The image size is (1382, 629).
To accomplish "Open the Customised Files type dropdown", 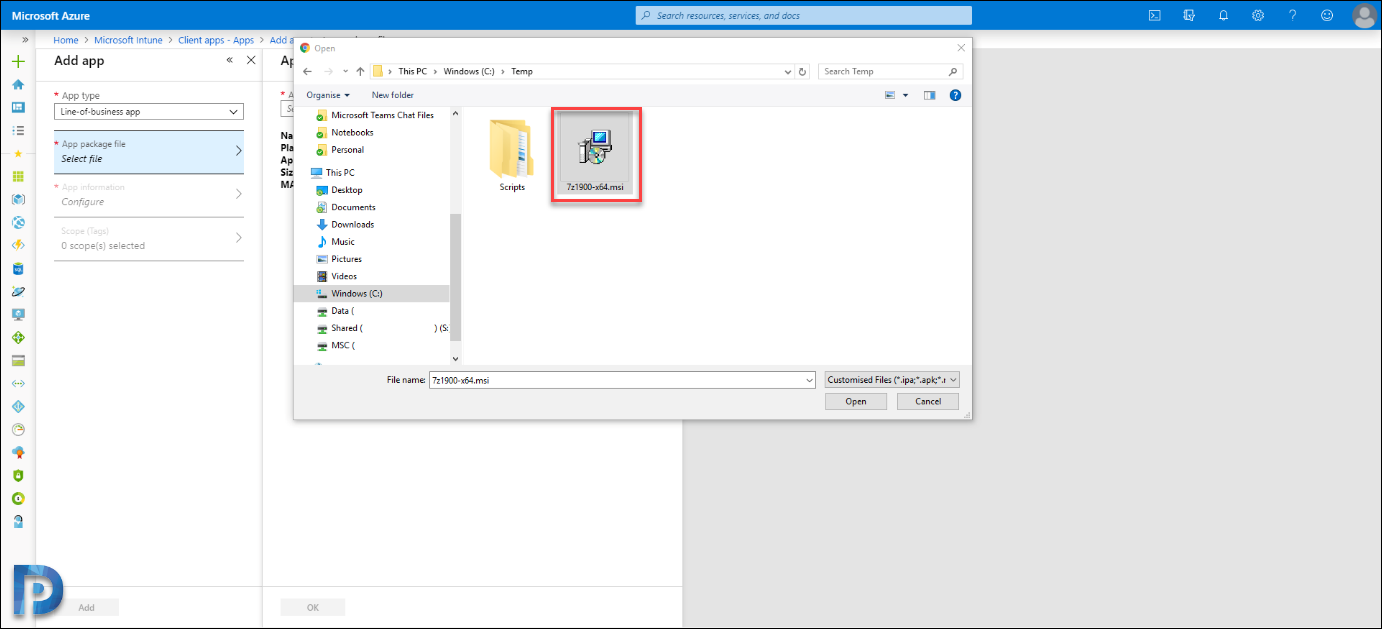I will (892, 380).
